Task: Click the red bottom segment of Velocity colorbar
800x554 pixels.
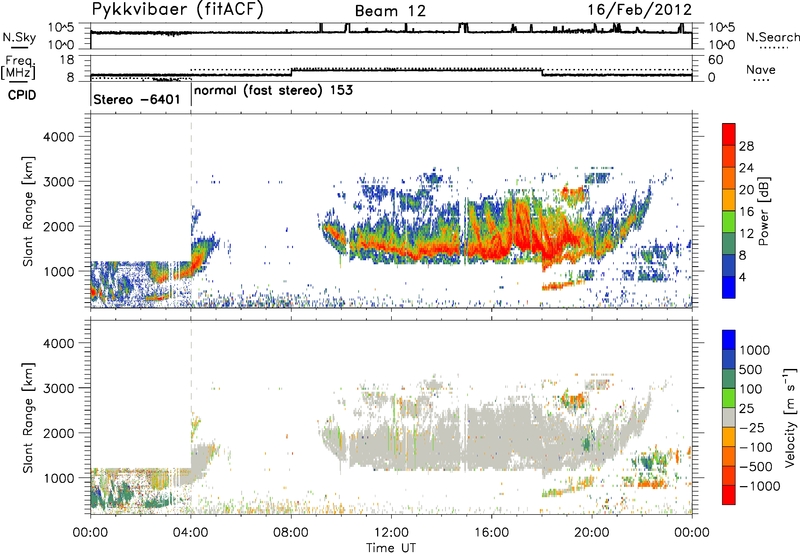Action: (x=729, y=495)
